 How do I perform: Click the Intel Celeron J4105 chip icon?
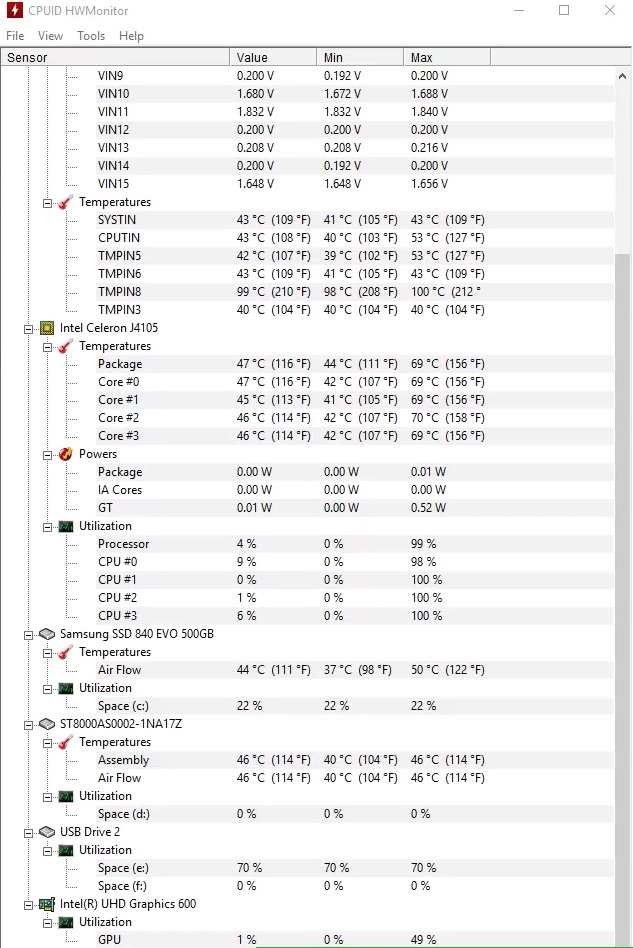click(x=47, y=328)
